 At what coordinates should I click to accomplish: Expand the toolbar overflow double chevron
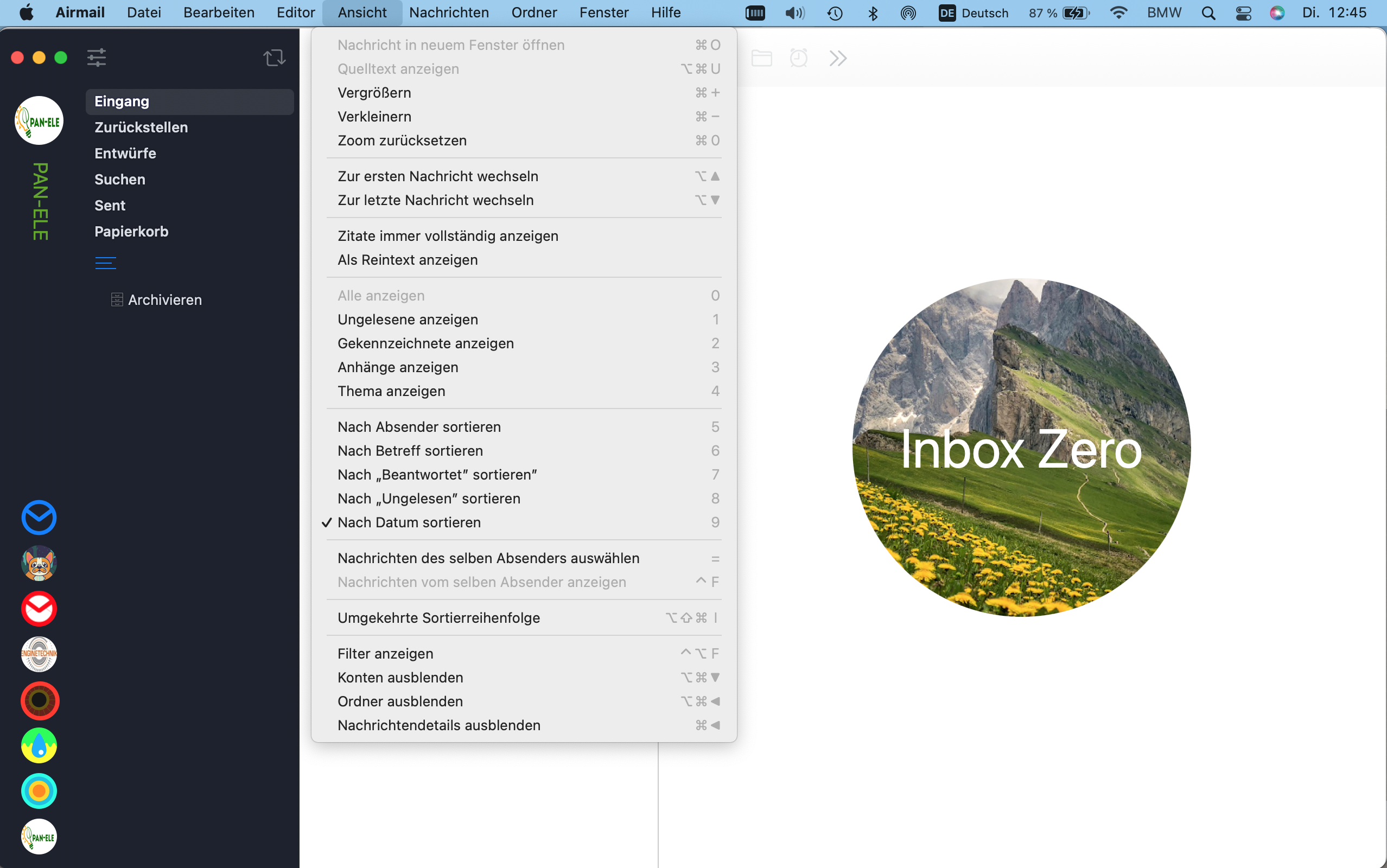838,58
